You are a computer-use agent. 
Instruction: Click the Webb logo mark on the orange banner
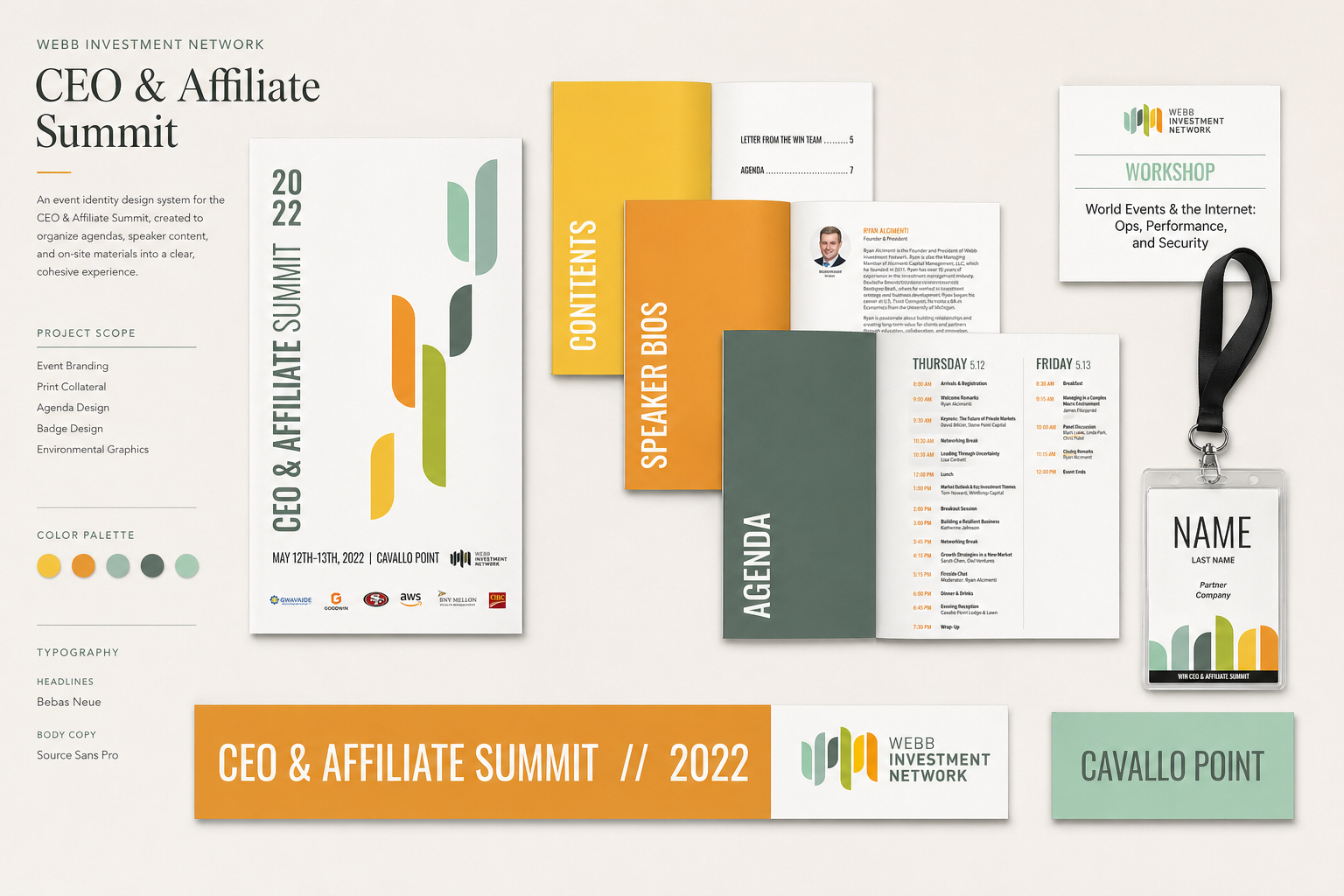(839, 758)
